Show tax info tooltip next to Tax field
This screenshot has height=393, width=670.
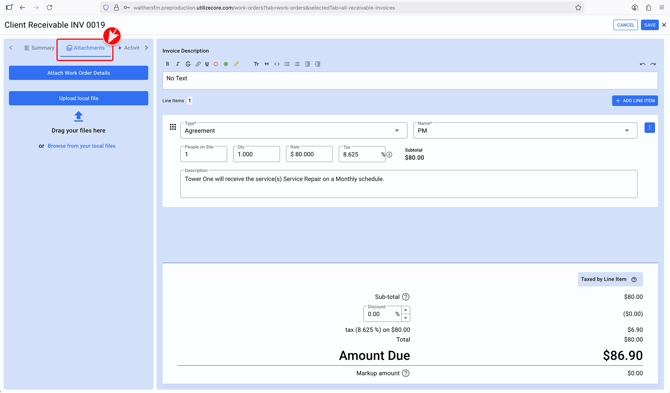point(389,155)
